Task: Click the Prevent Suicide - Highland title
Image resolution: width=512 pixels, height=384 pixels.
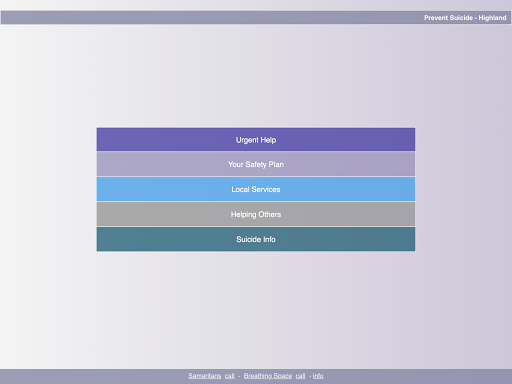Action: pyautogui.click(x=465, y=18)
